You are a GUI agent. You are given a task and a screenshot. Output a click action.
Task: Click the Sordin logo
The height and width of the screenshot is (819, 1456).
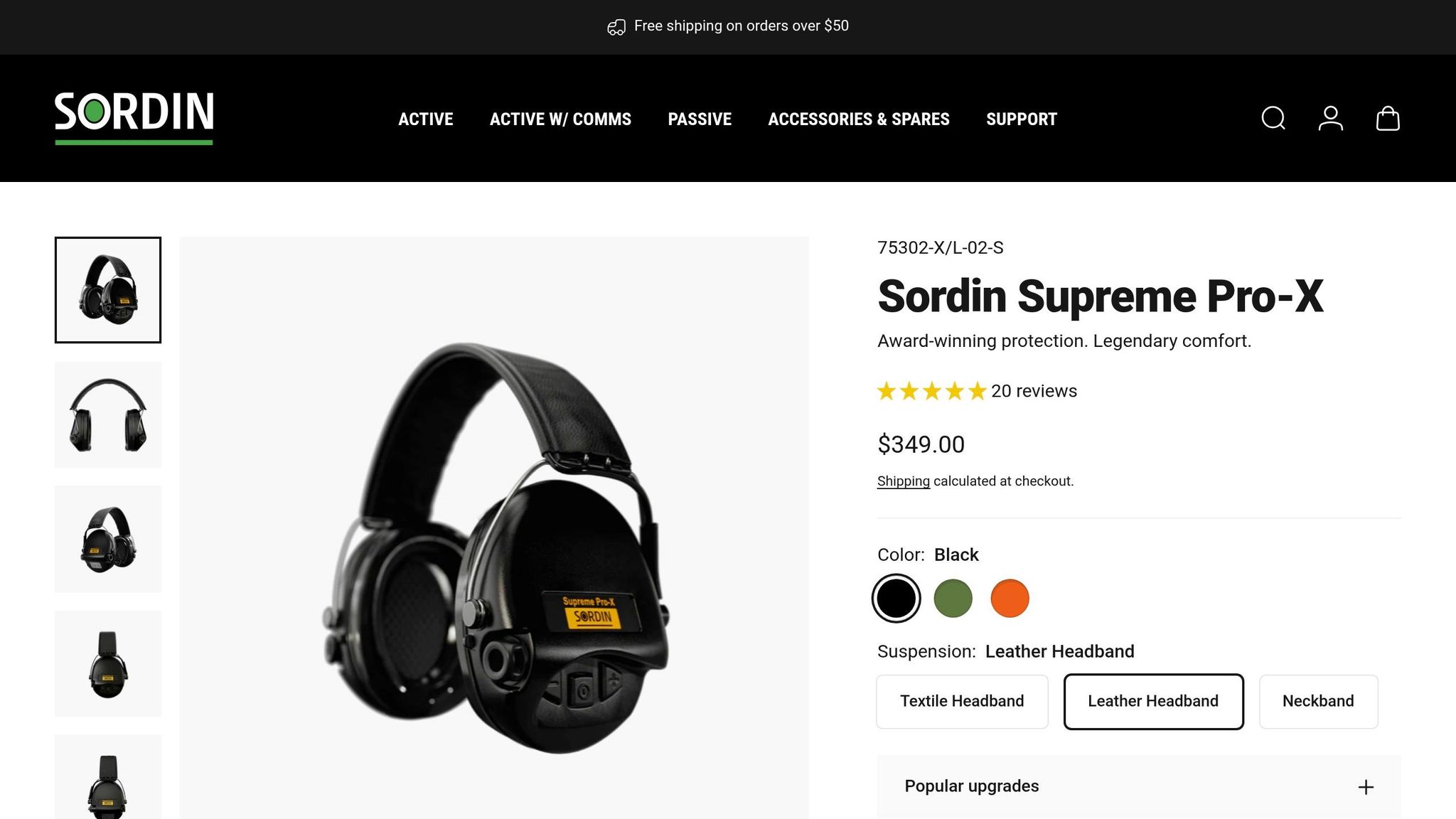tap(134, 118)
